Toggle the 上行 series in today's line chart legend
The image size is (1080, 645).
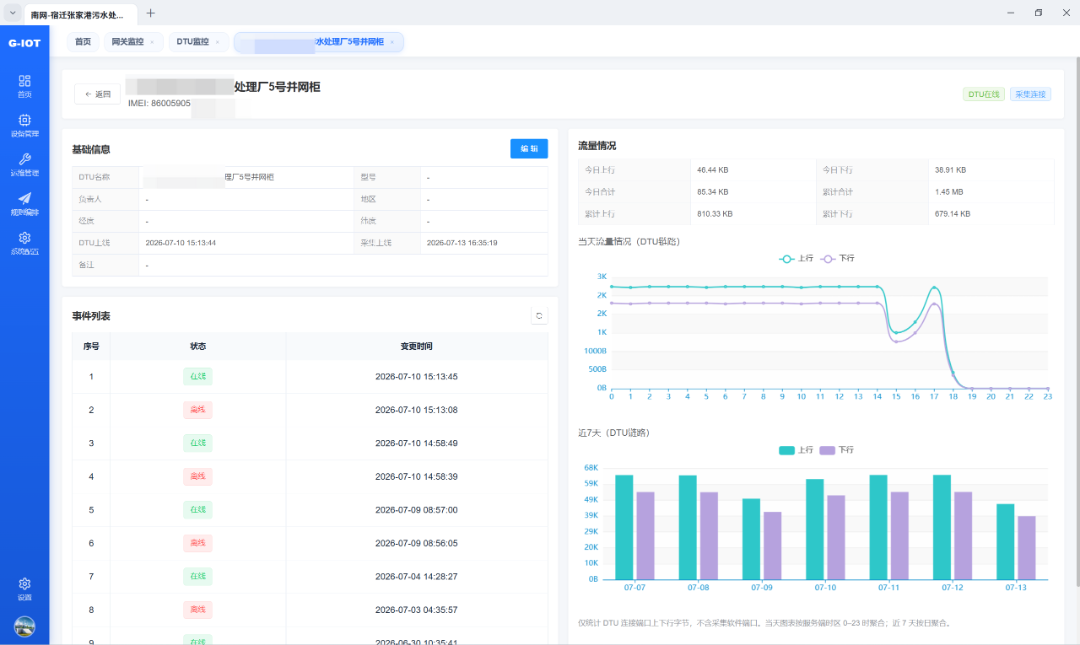tap(796, 258)
